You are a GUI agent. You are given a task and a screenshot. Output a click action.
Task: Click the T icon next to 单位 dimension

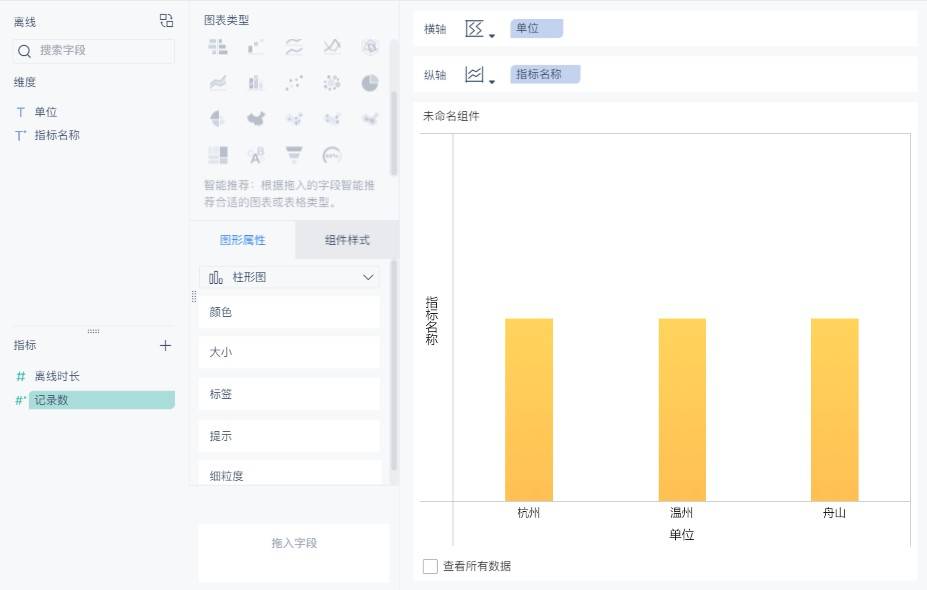pos(21,112)
